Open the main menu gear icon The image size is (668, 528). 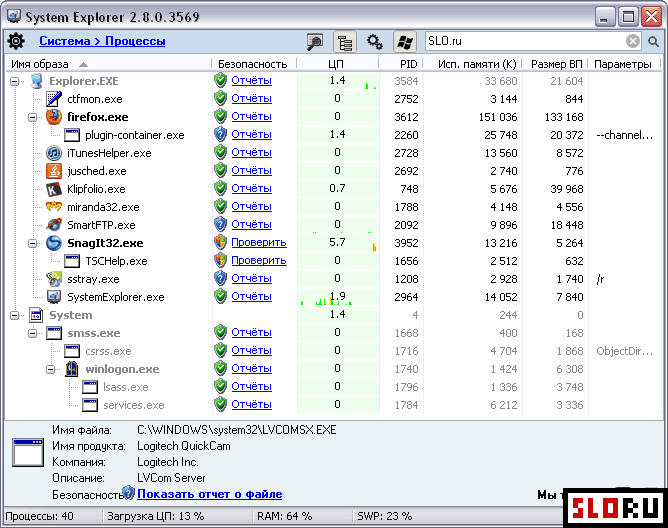pos(16,41)
